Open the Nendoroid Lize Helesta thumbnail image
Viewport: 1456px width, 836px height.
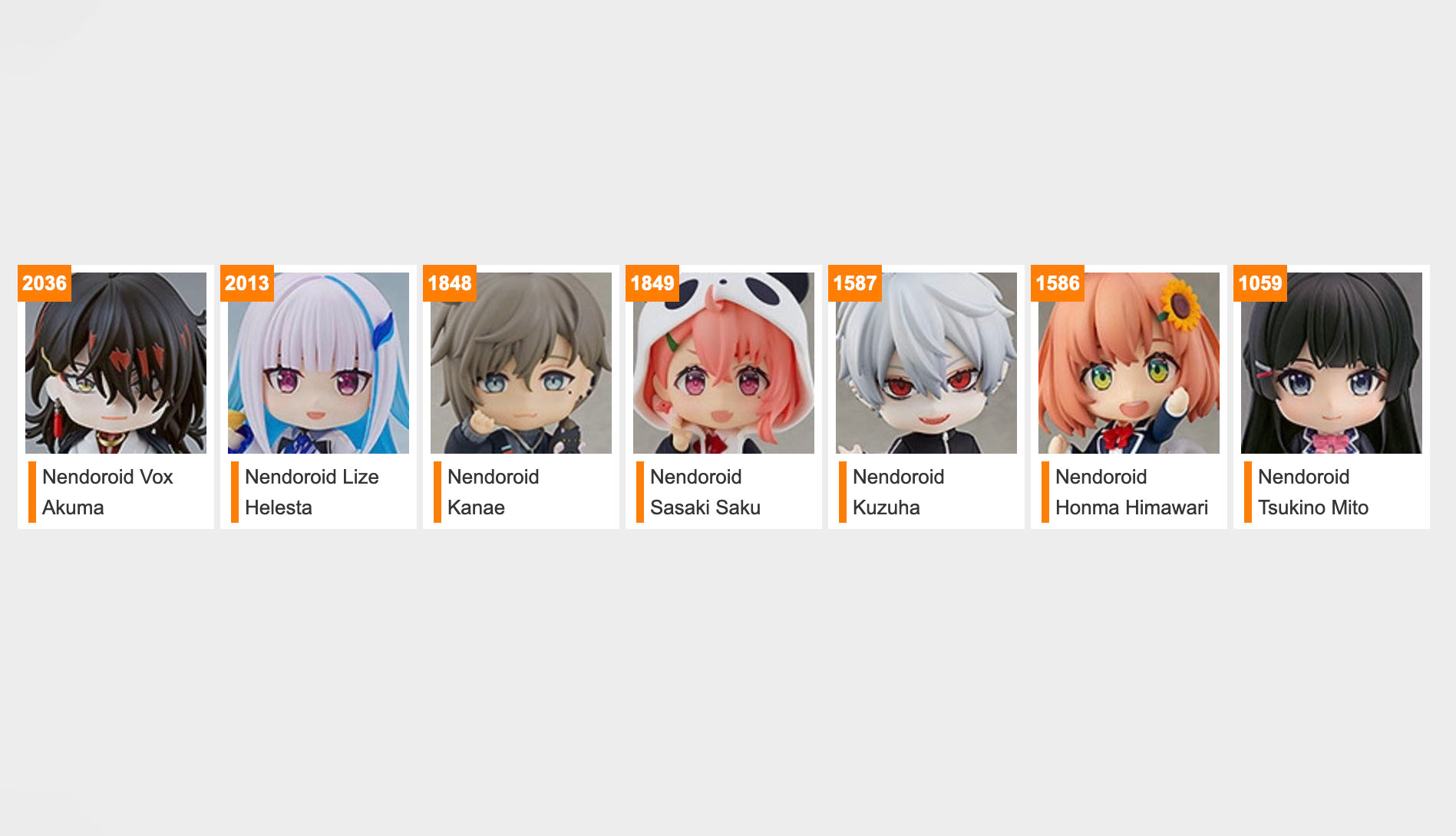coord(319,363)
